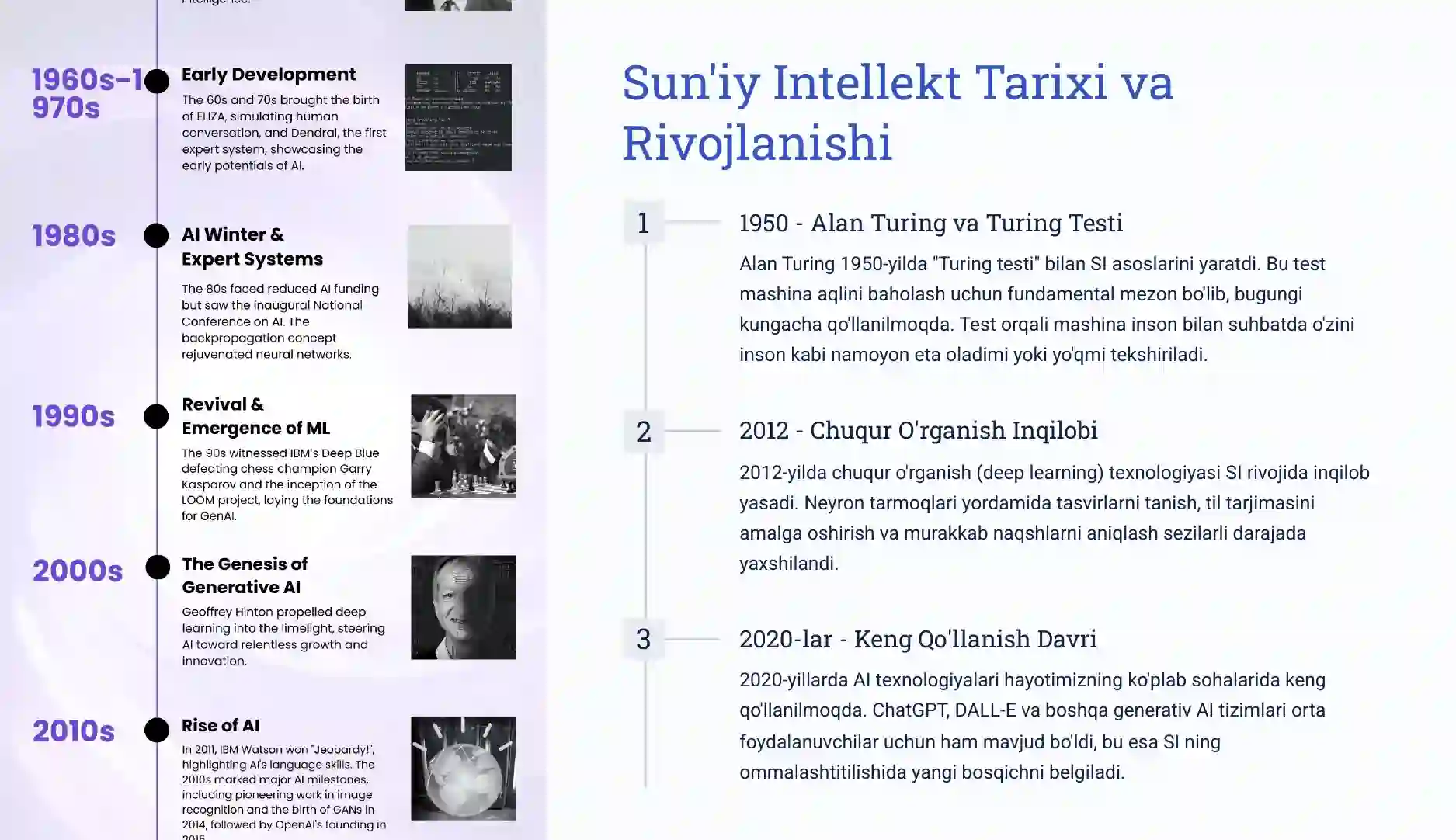This screenshot has height=840, width=1456.
Task: Open the AI Winter foggy grass image
Action: (x=460, y=277)
